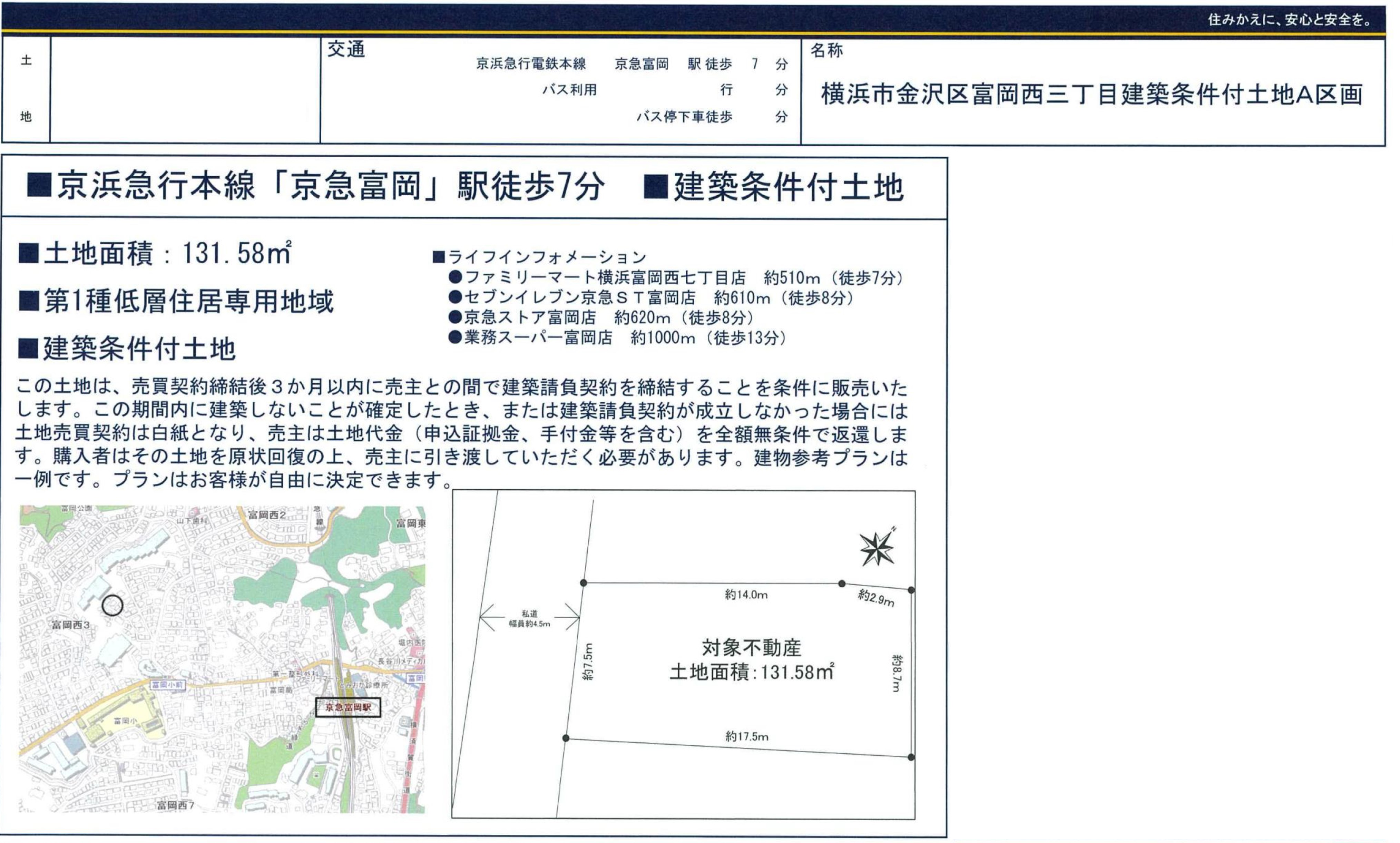The height and width of the screenshot is (843, 1400).
Task: Click the black circle property marker on map
Action: pyautogui.click(x=112, y=606)
